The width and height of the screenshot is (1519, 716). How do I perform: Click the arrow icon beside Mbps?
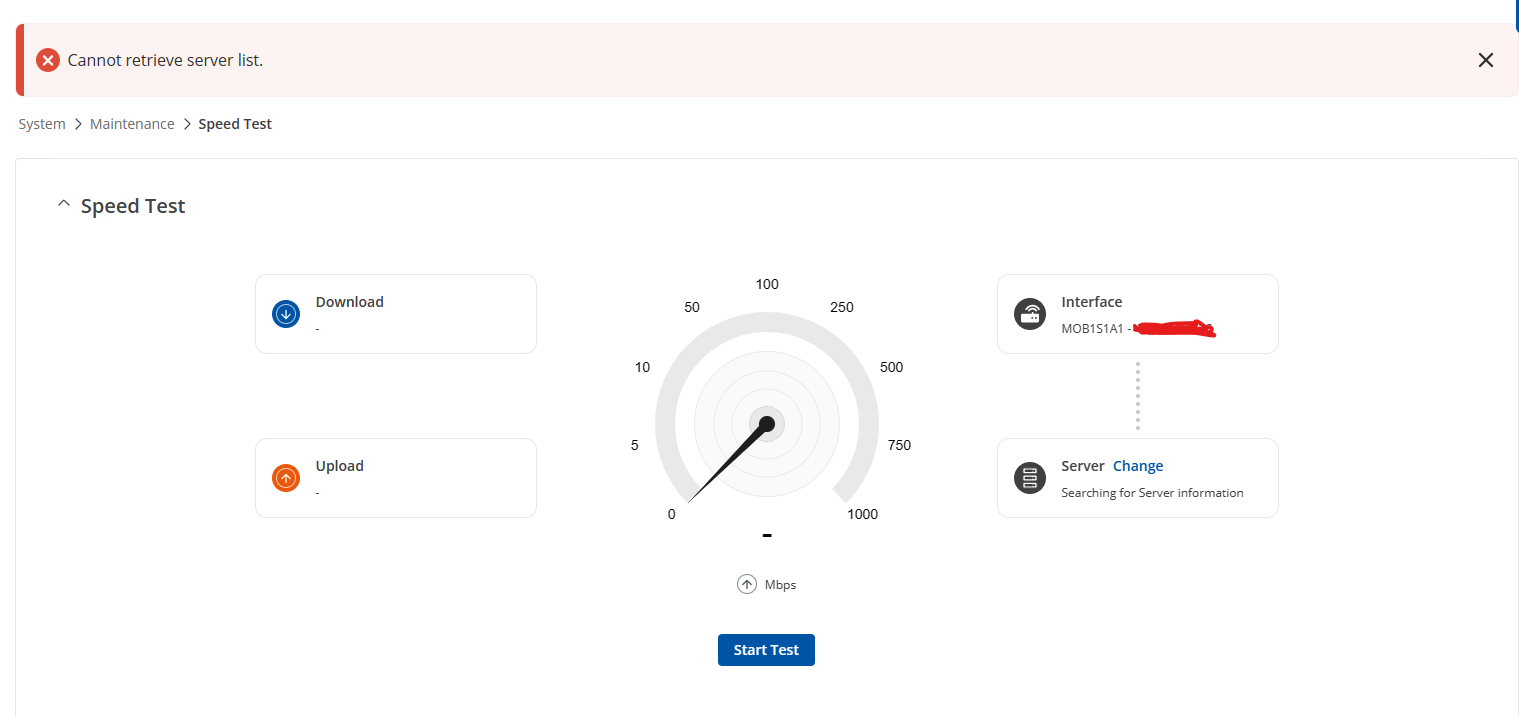click(747, 584)
